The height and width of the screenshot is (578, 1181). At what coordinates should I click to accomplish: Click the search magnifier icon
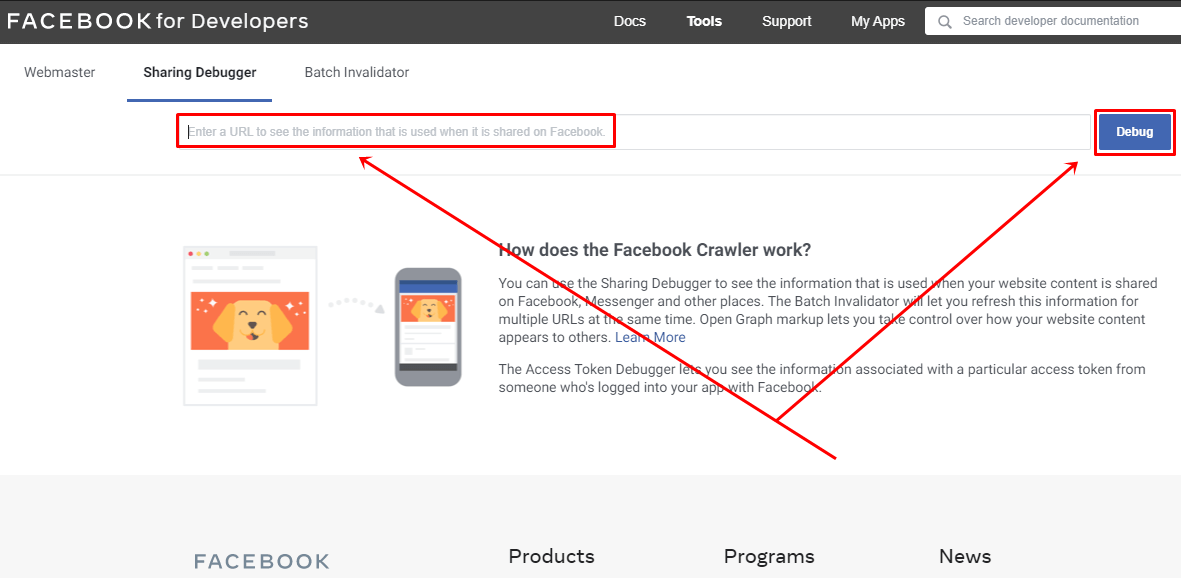click(945, 21)
